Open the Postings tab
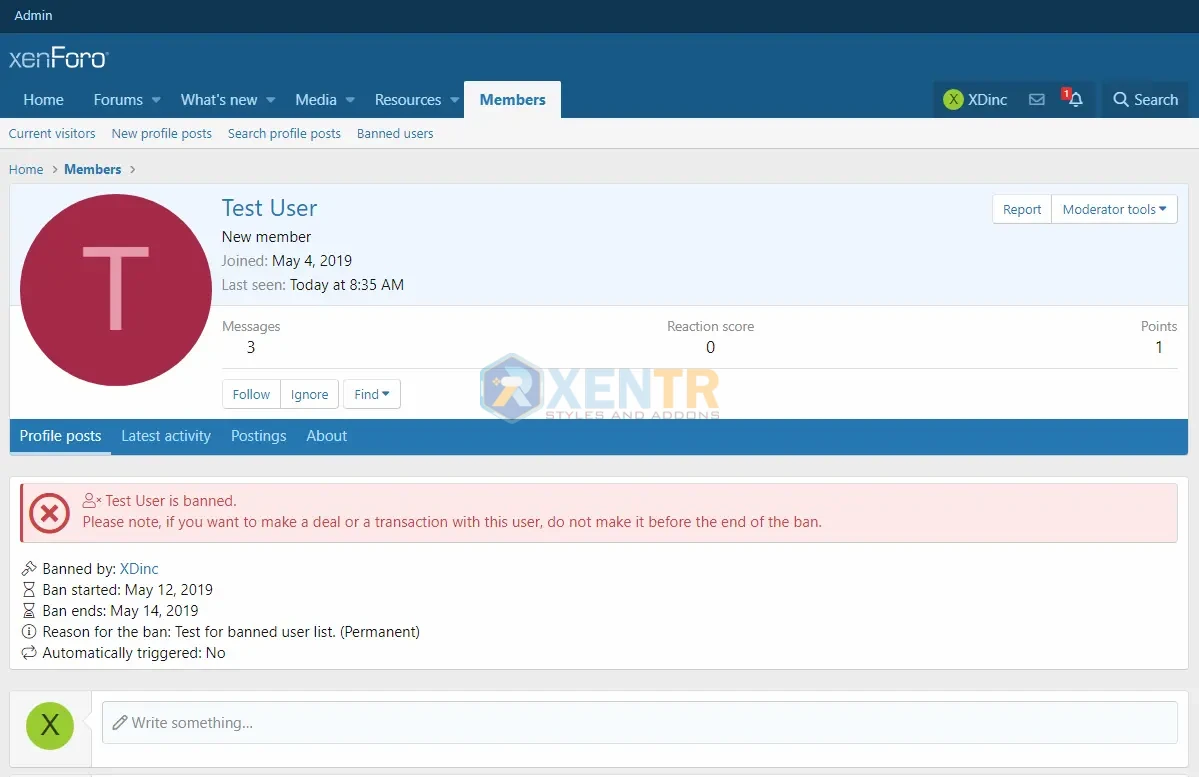The width and height of the screenshot is (1199, 777). tap(258, 436)
